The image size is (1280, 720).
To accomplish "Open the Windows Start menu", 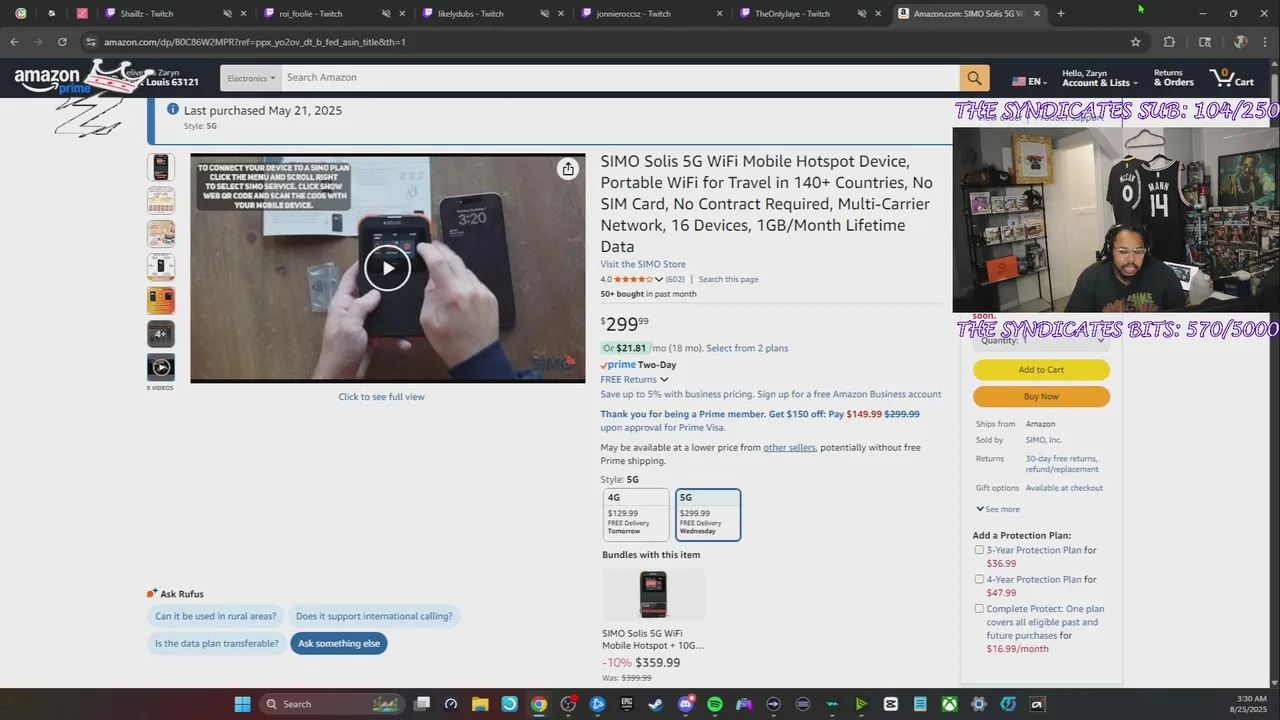I will (242, 704).
